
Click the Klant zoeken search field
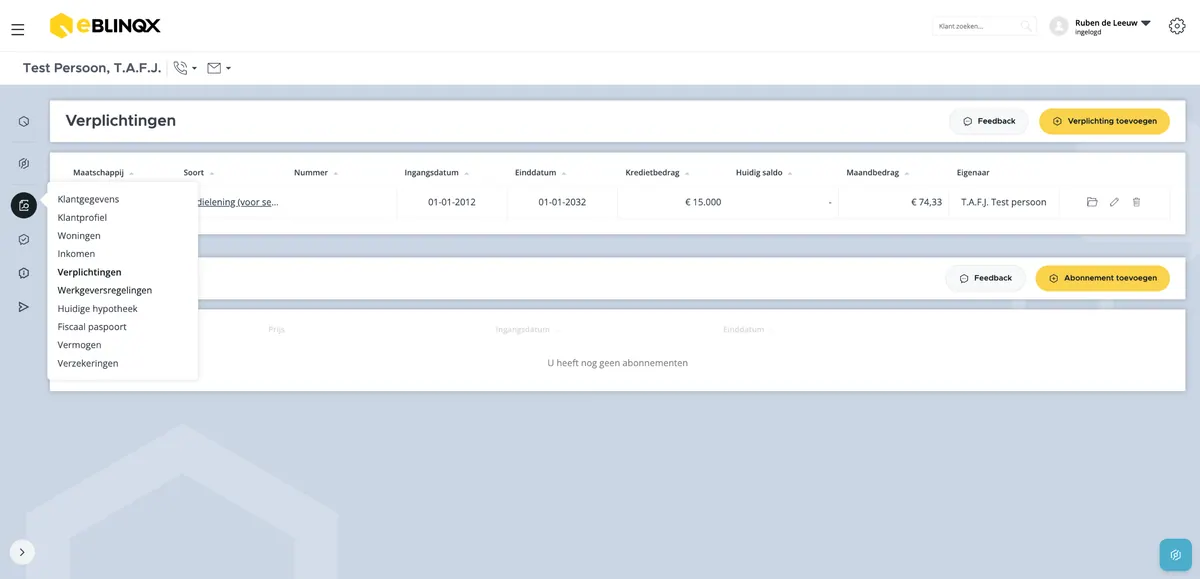coord(984,26)
